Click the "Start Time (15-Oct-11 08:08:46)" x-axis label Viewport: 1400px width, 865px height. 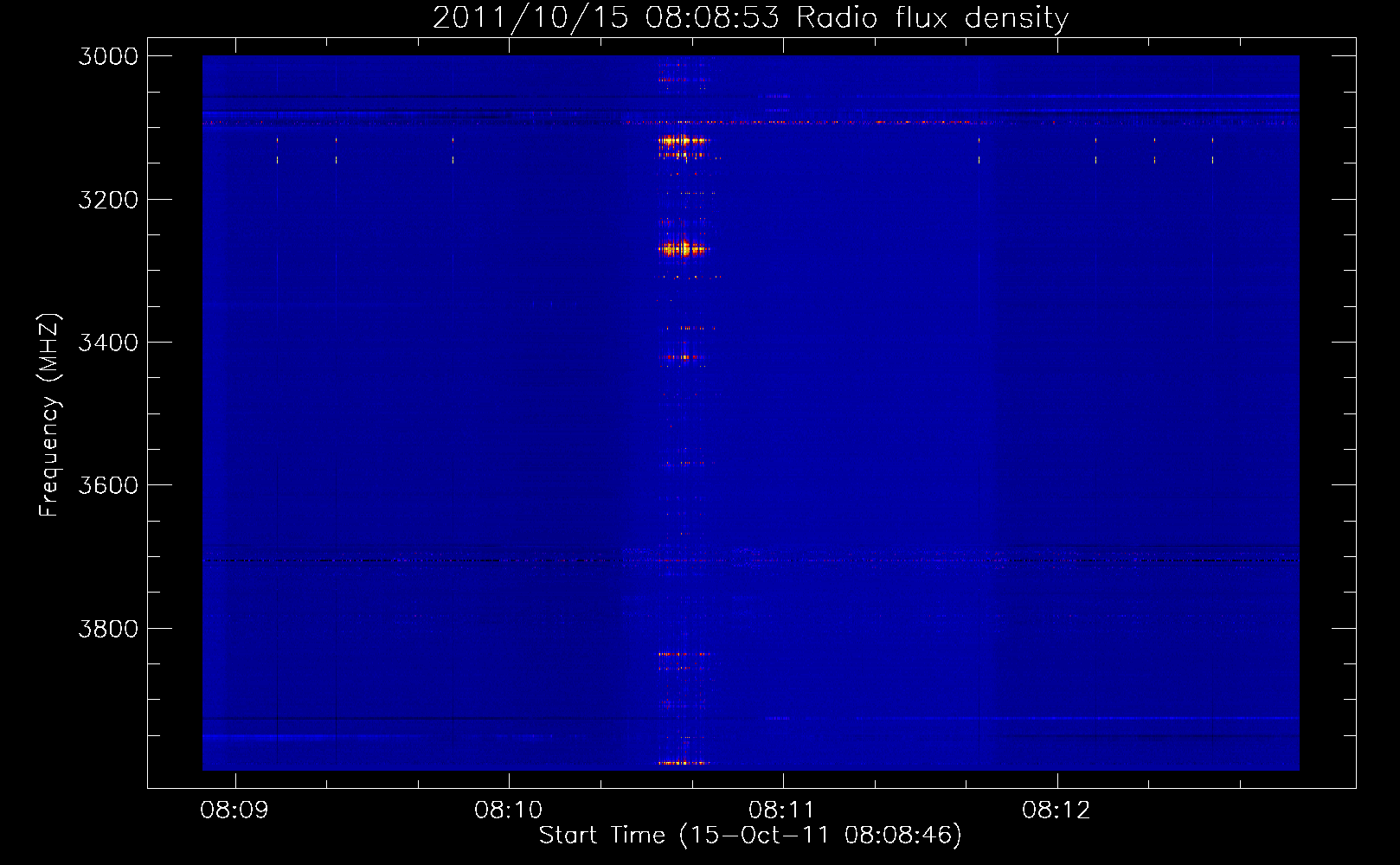point(750,836)
